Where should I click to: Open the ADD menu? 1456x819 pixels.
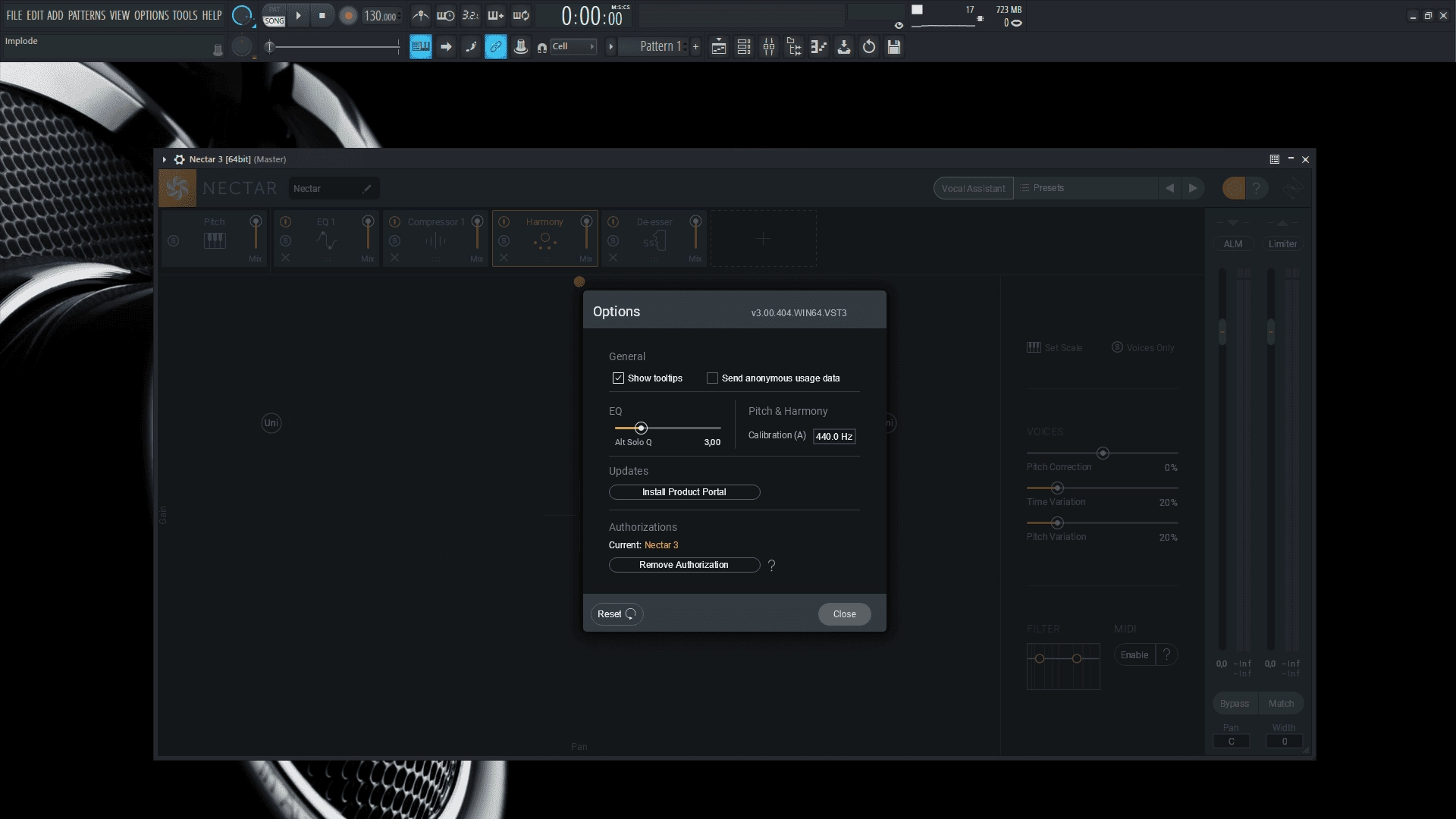pos(55,15)
